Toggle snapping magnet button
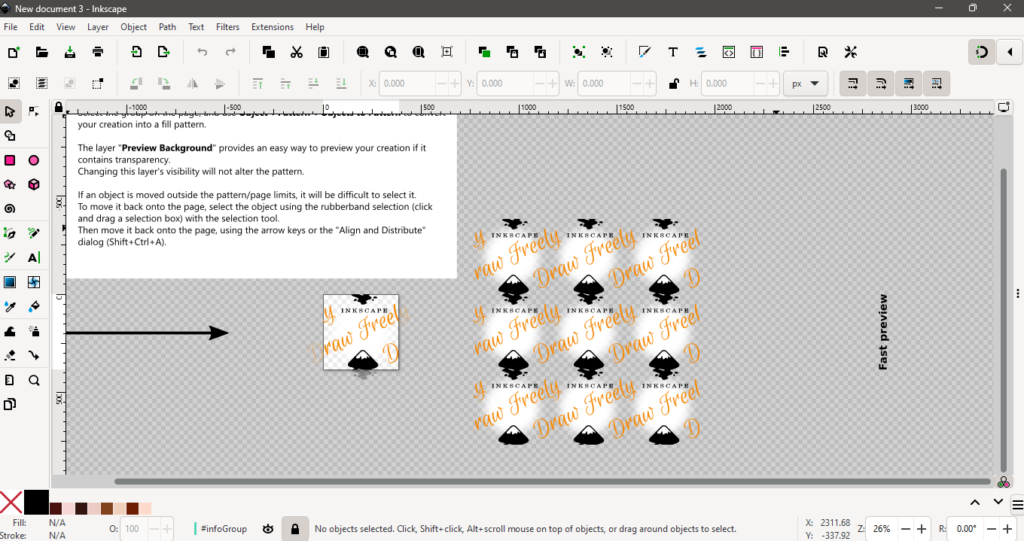The height and width of the screenshot is (541, 1024). coord(982,52)
